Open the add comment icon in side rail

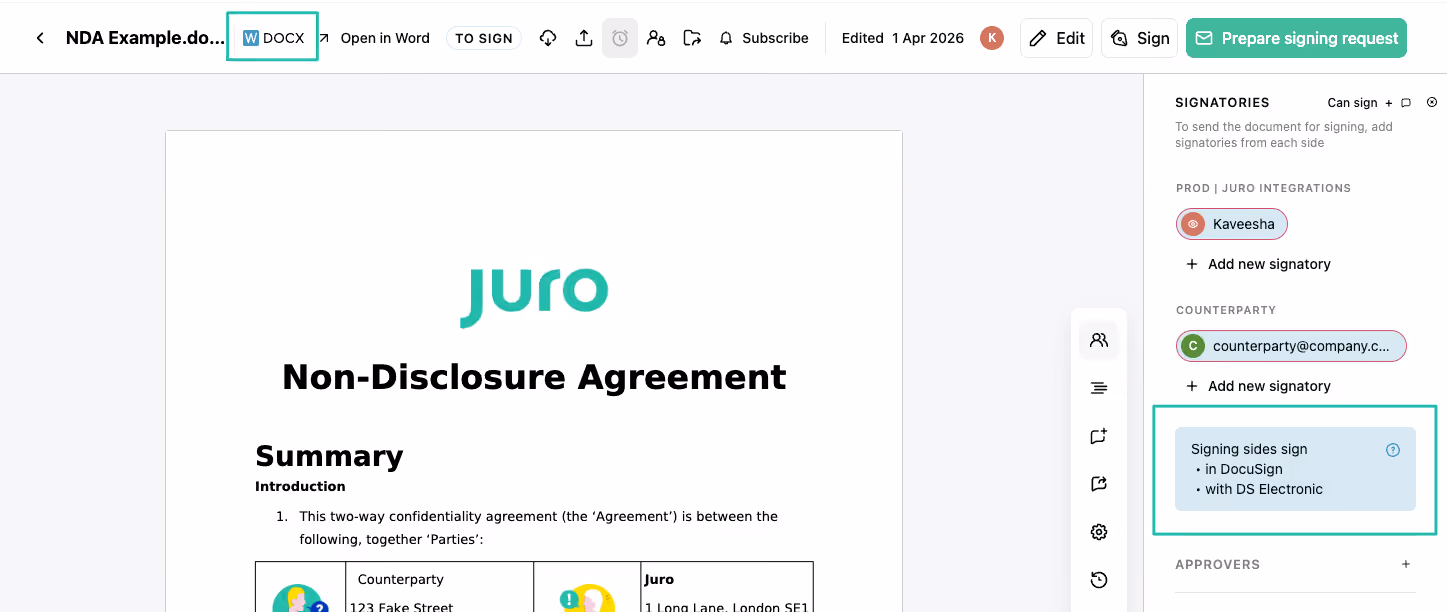1099,436
